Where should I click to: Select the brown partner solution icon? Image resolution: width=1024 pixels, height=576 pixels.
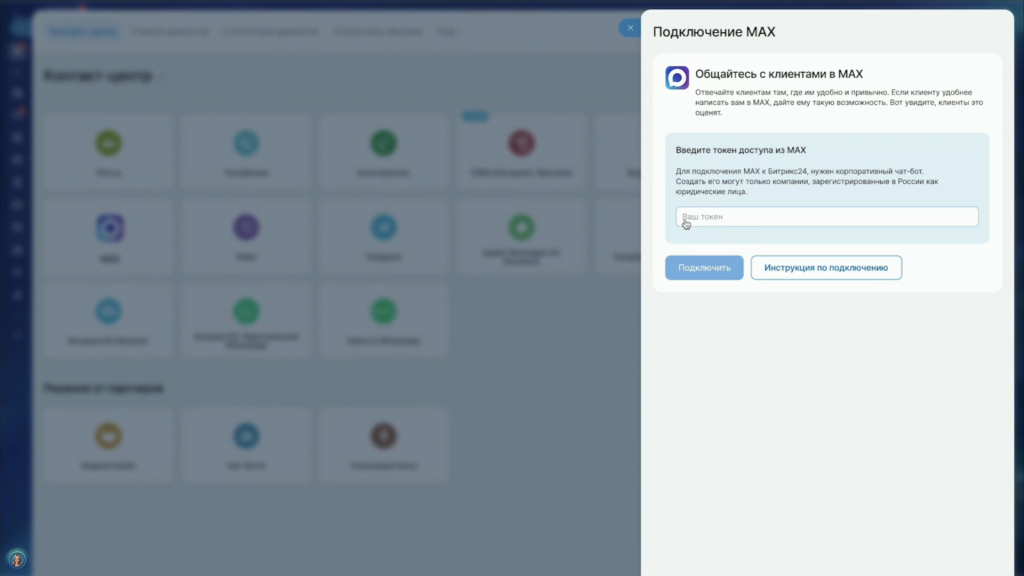(384, 436)
